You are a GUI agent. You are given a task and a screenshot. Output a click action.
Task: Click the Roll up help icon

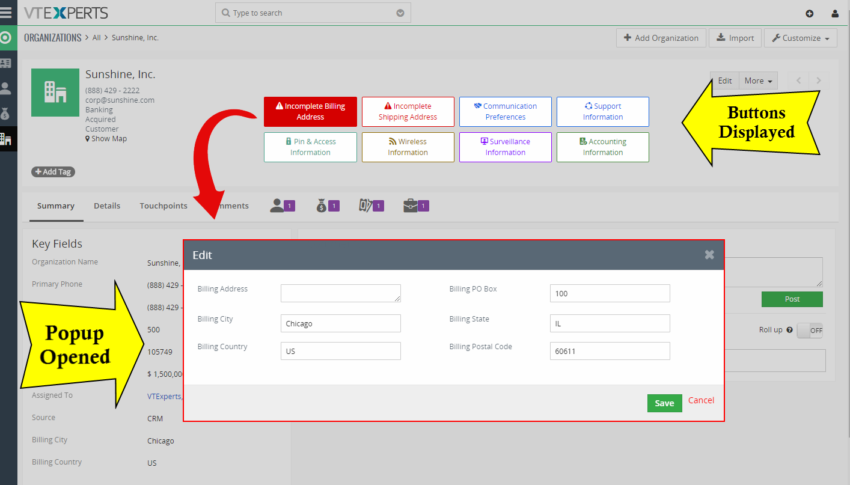[789, 330]
